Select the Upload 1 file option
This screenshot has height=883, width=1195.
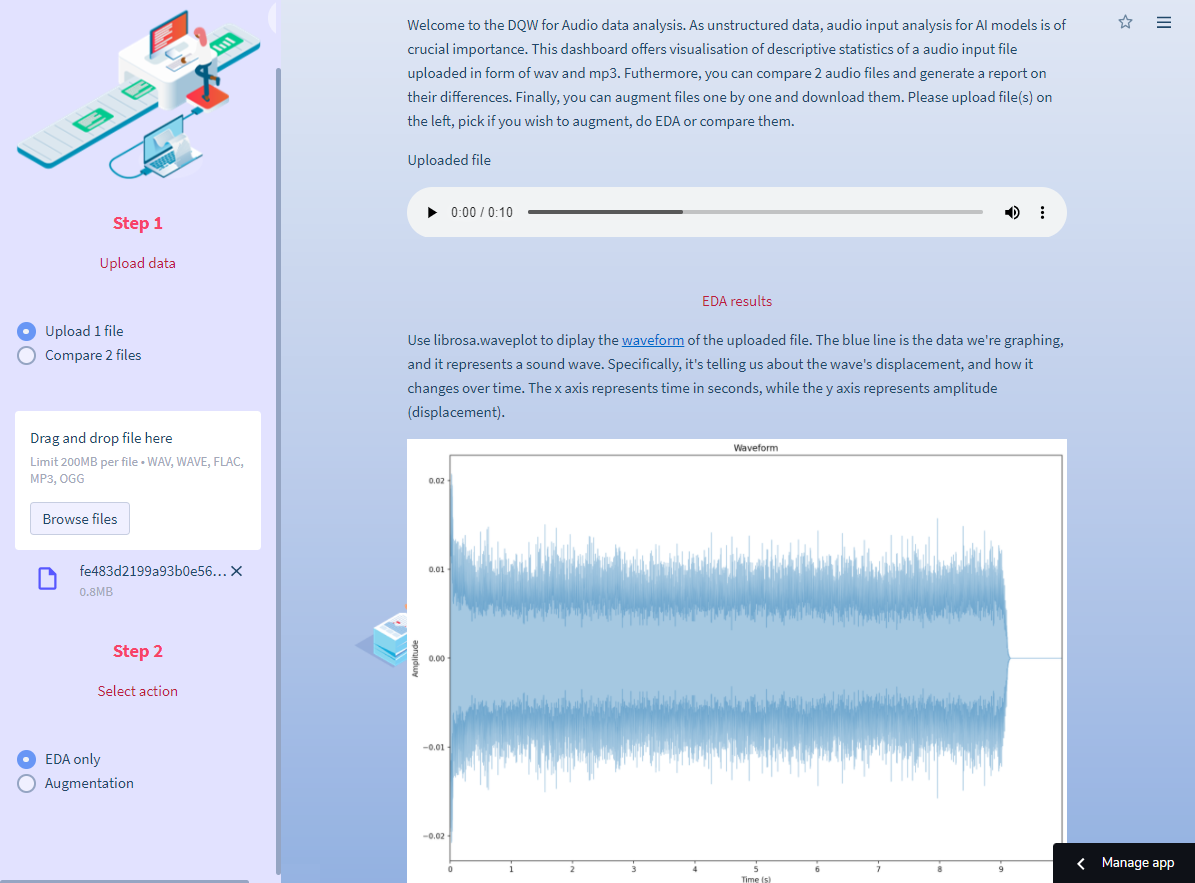[x=27, y=332]
